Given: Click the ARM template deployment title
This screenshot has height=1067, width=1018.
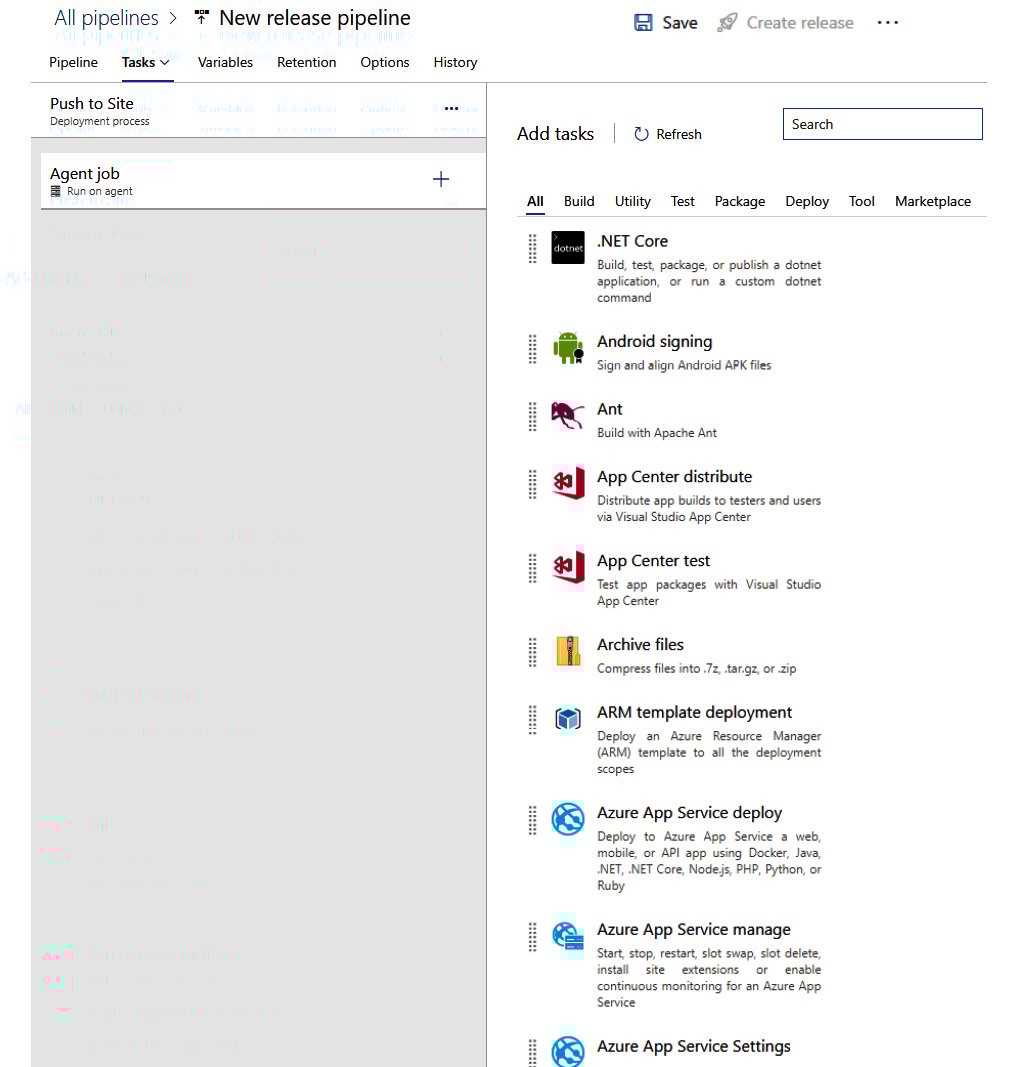Looking at the screenshot, I should (x=694, y=712).
